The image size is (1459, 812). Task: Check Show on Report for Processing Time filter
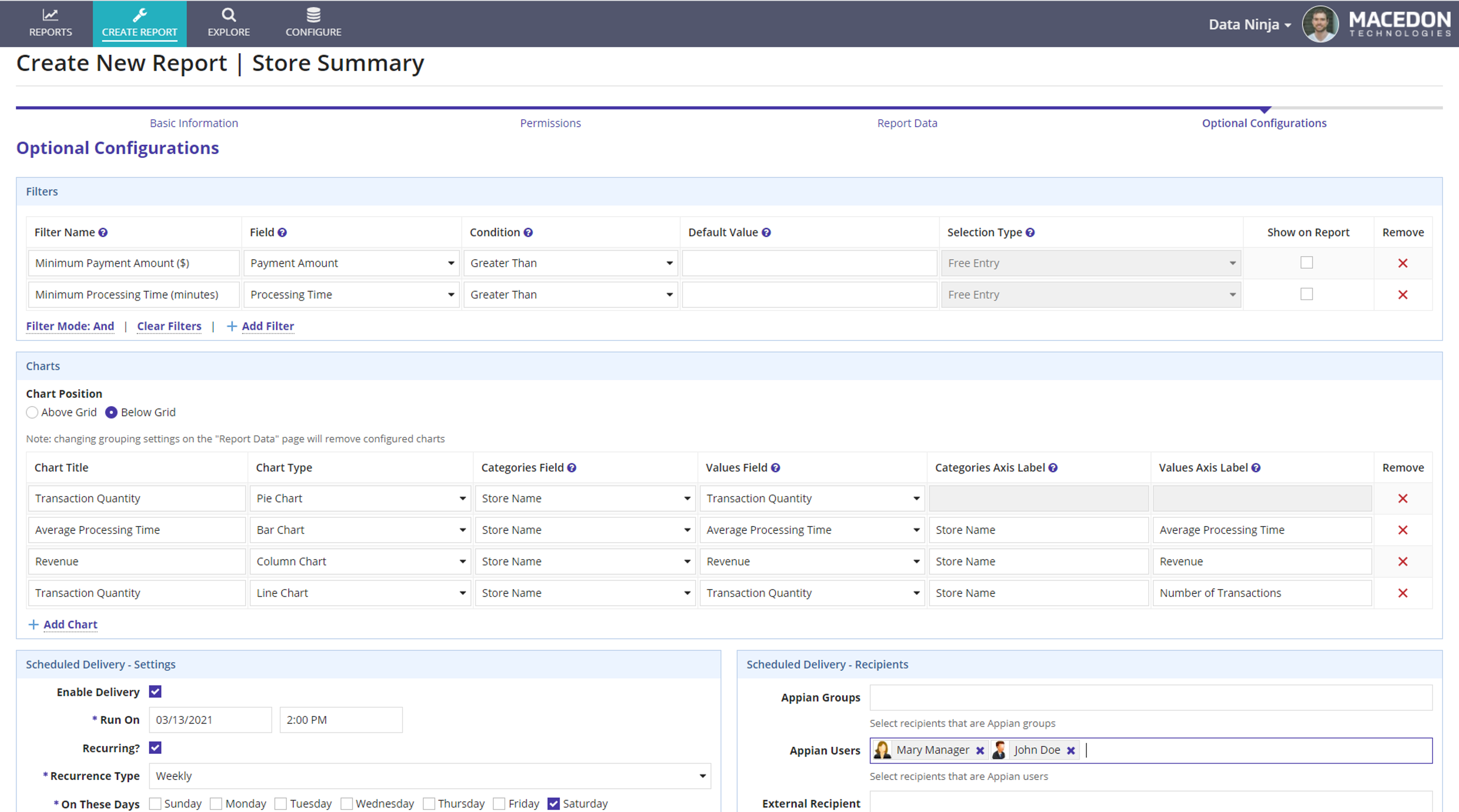[1307, 294]
